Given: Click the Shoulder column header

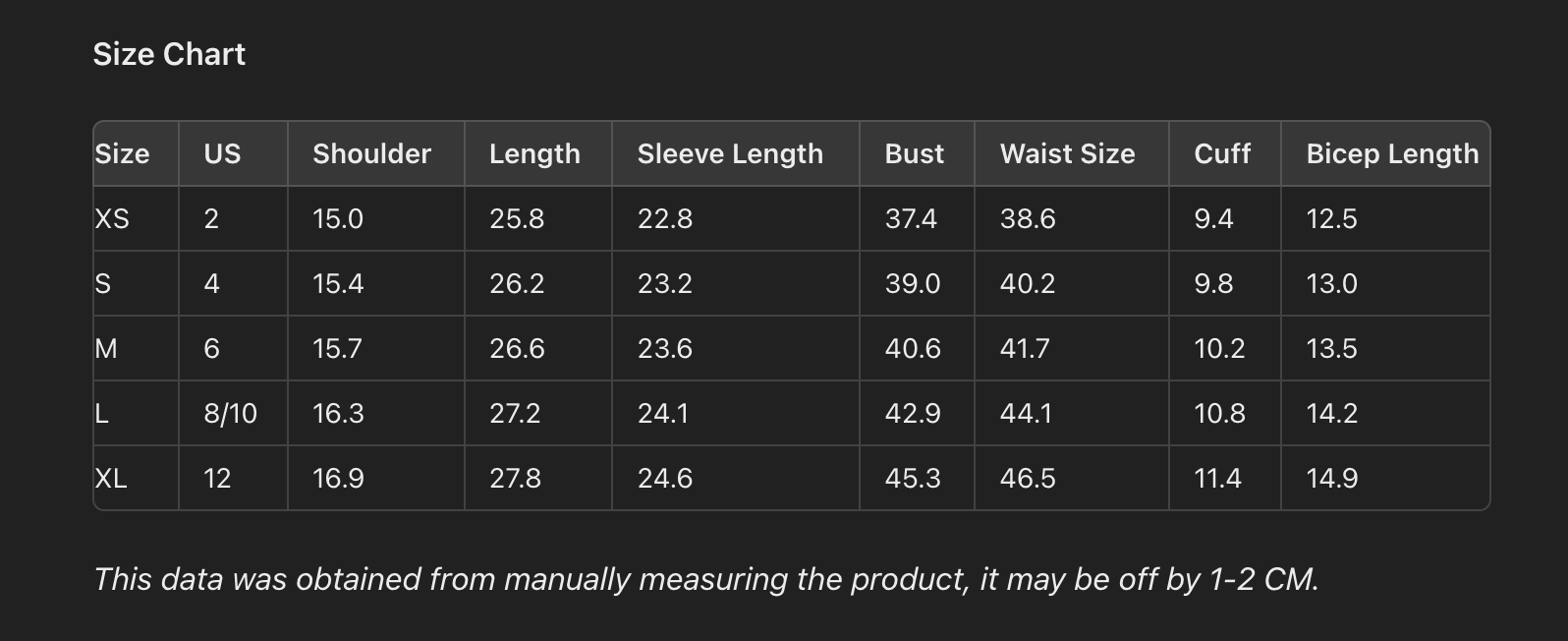Looking at the screenshot, I should pyautogui.click(x=371, y=153).
